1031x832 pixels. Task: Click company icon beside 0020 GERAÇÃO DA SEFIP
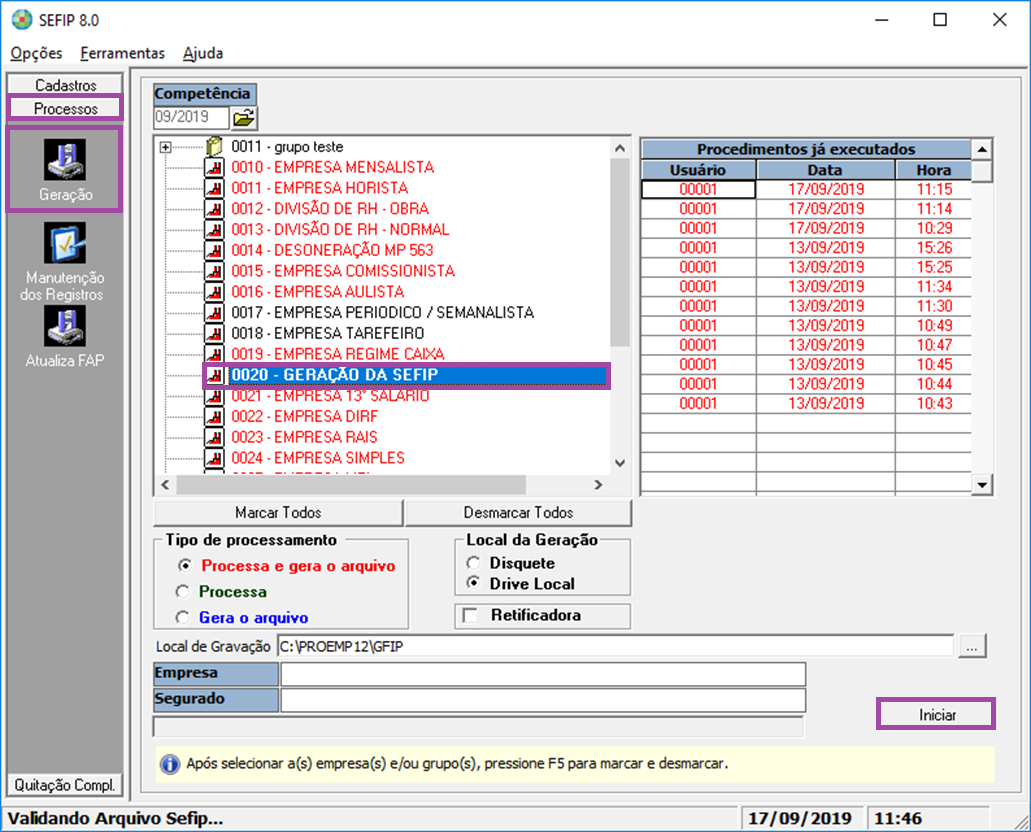tap(214, 375)
